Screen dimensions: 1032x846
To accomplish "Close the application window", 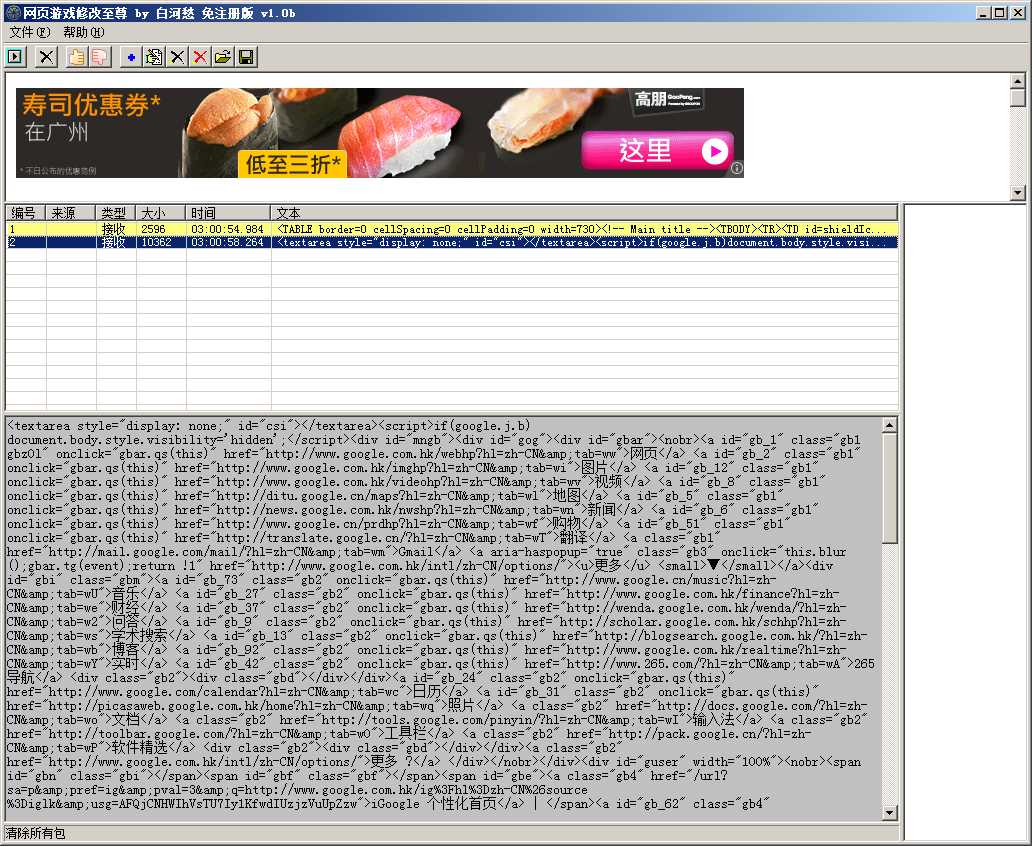I will point(1018,12).
